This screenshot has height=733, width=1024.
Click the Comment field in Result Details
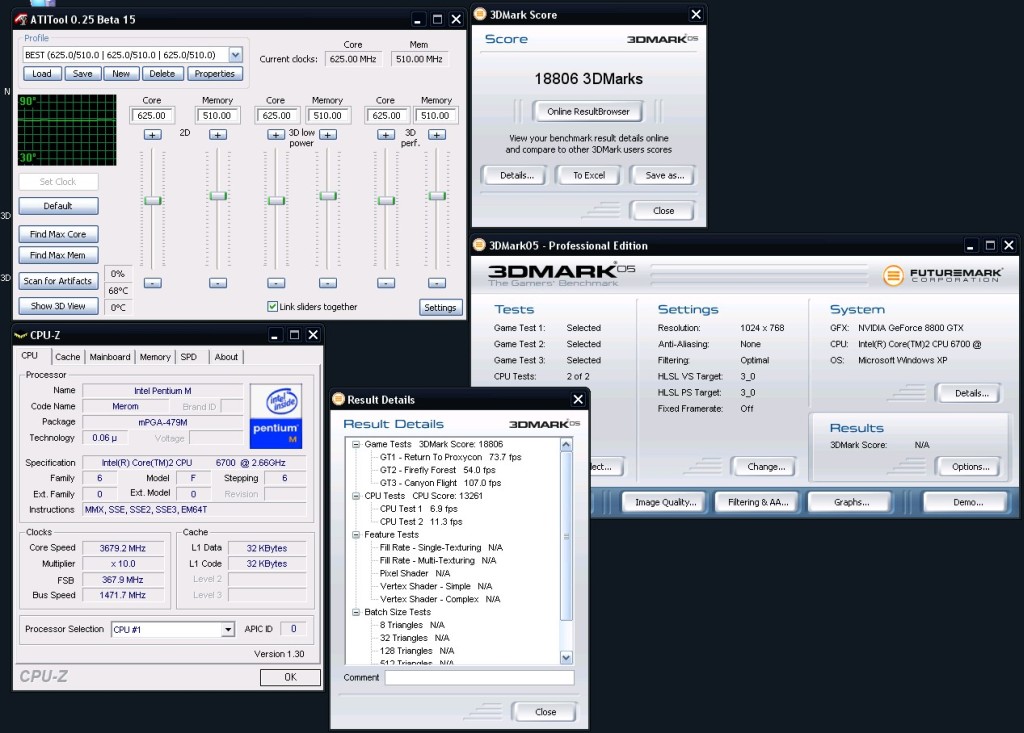coord(479,677)
